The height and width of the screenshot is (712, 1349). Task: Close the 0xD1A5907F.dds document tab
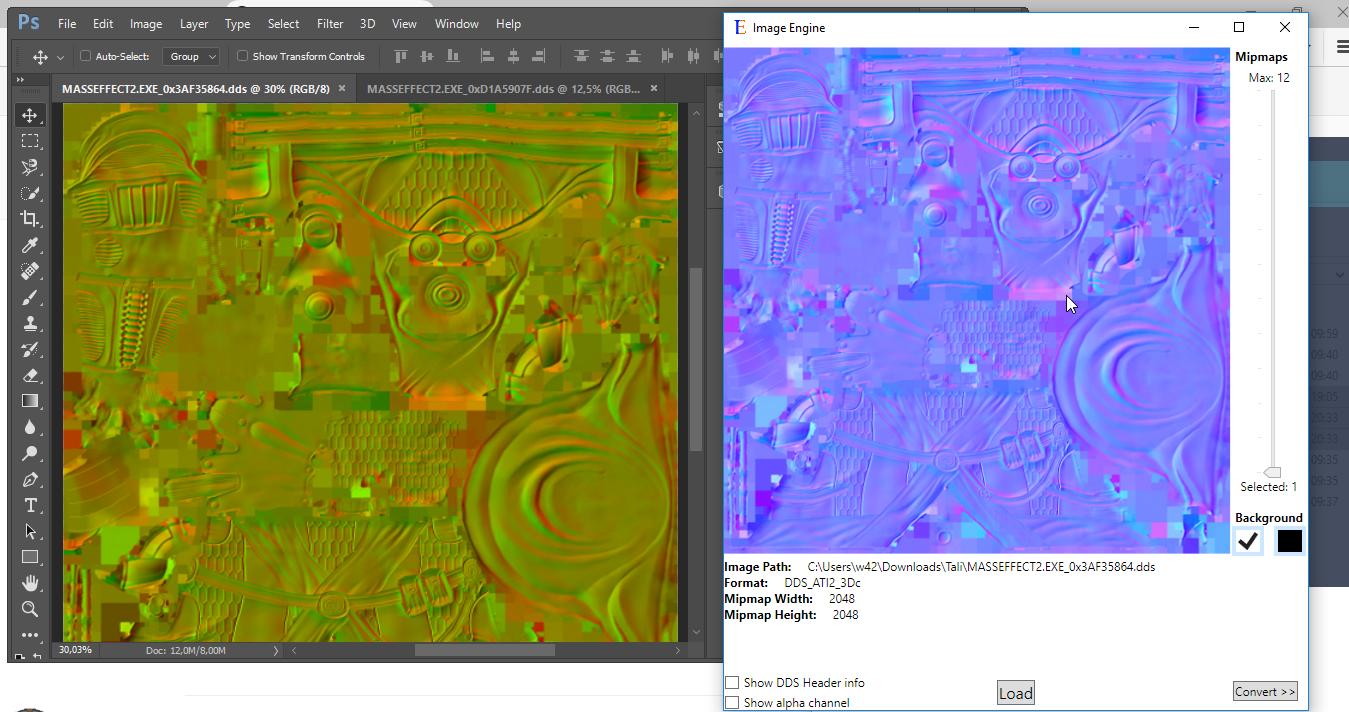pyautogui.click(x=654, y=89)
